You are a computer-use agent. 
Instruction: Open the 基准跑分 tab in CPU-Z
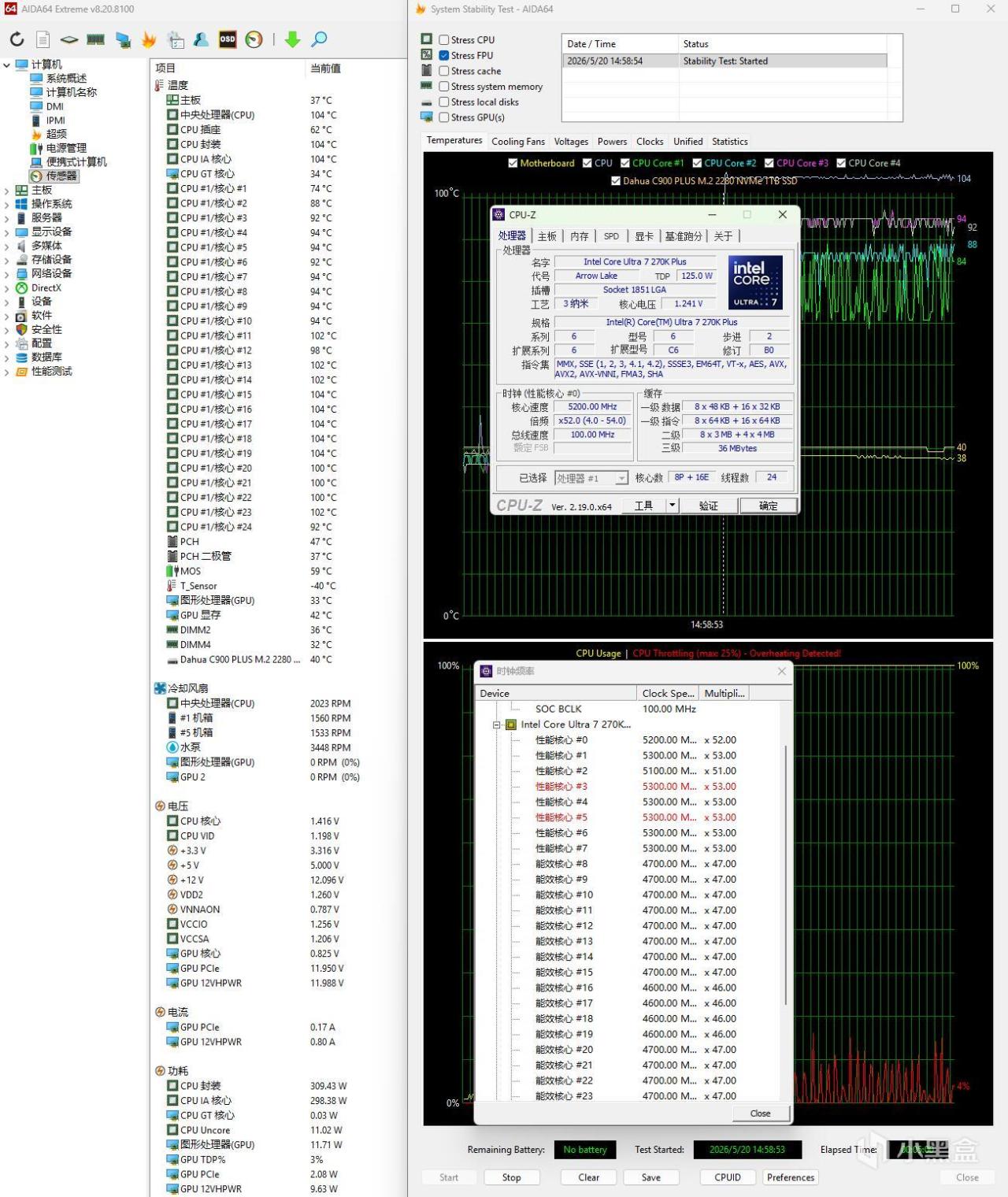point(684,236)
